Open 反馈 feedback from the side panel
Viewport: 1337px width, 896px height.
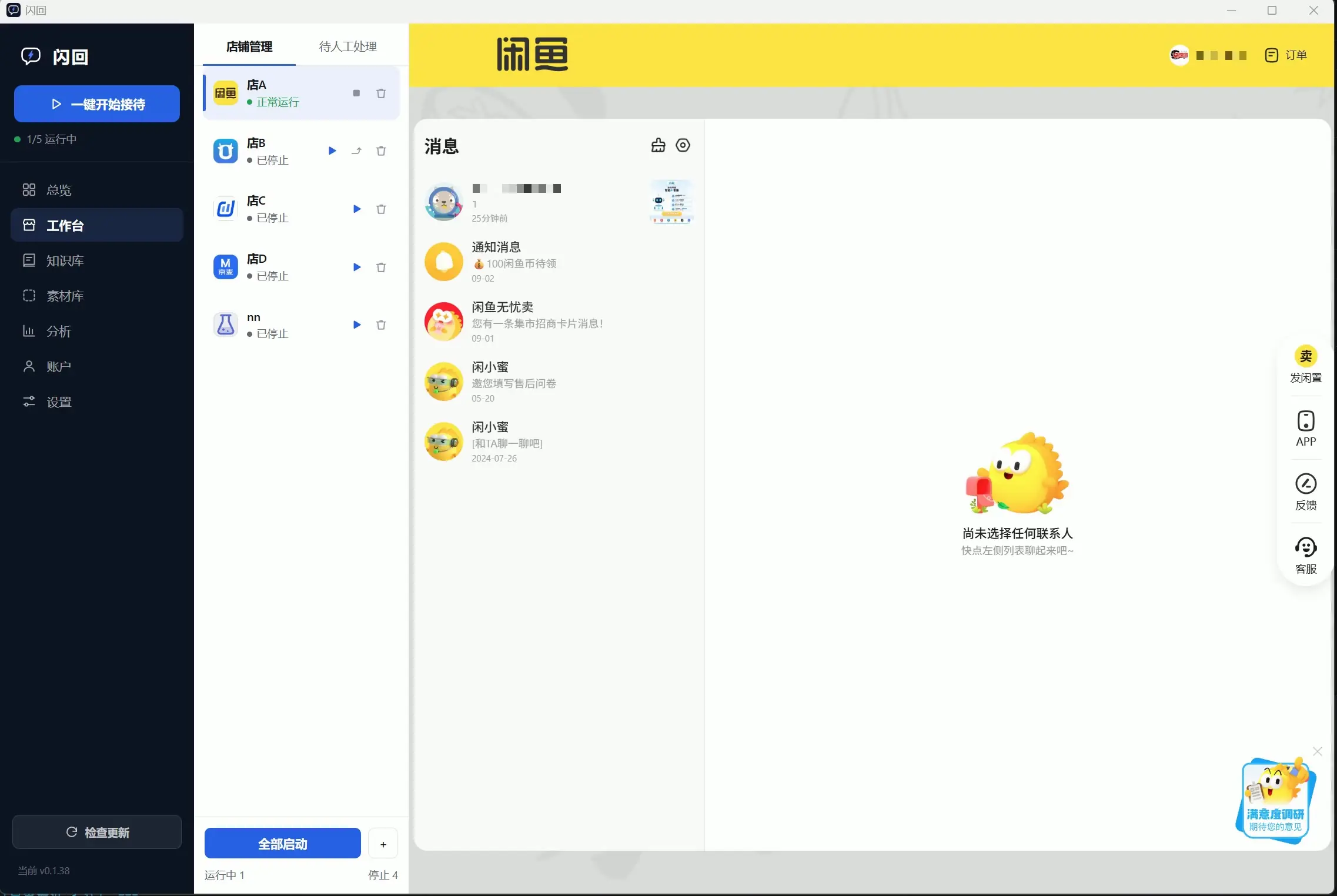1306,492
